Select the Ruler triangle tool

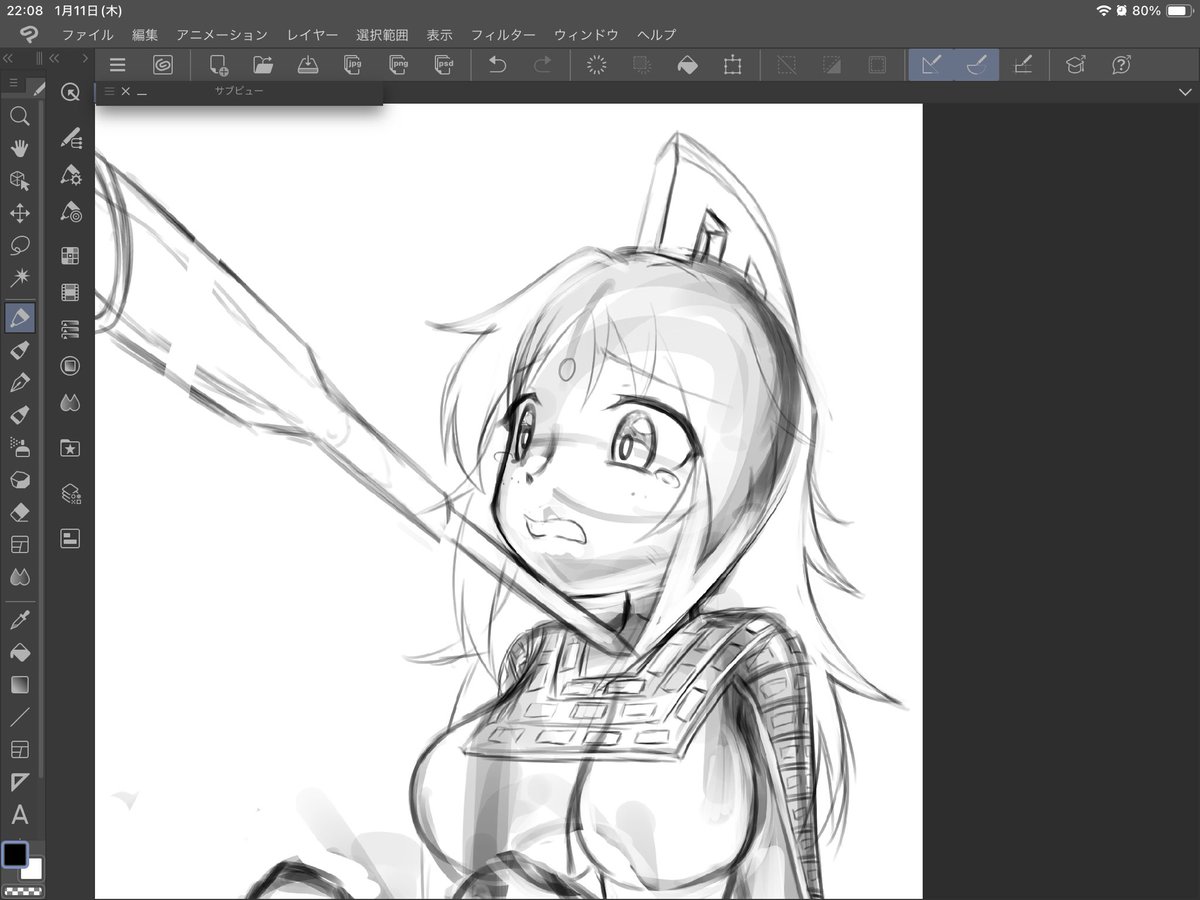click(x=19, y=782)
